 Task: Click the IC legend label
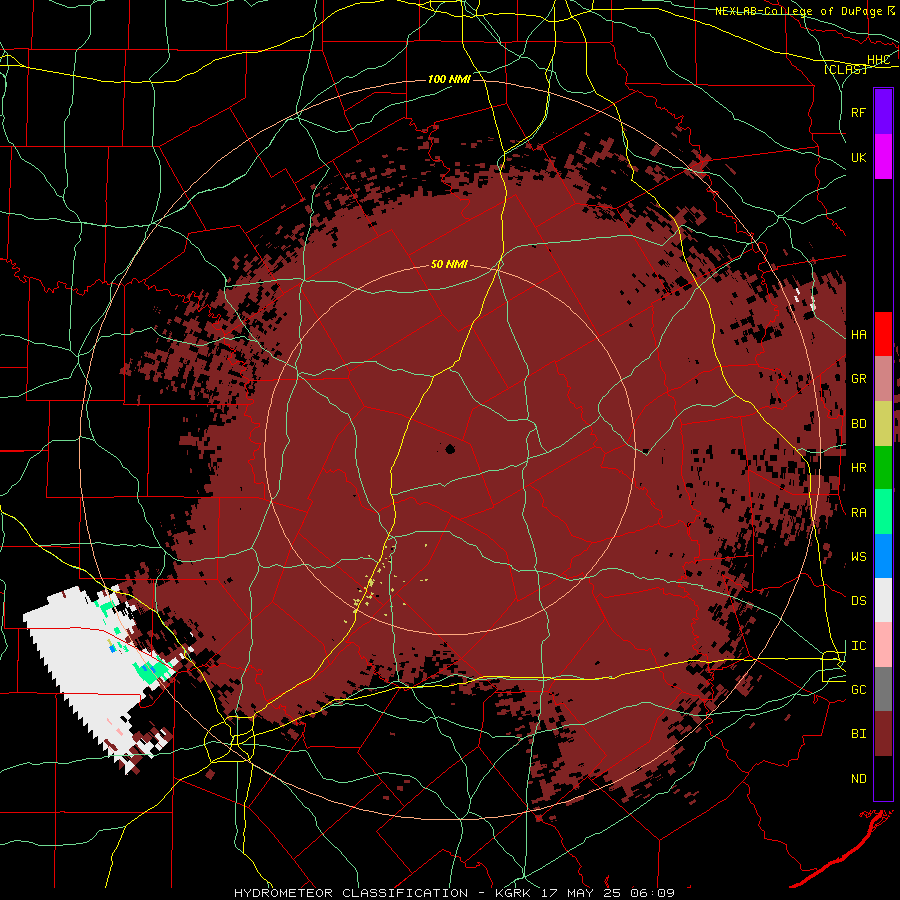(859, 646)
